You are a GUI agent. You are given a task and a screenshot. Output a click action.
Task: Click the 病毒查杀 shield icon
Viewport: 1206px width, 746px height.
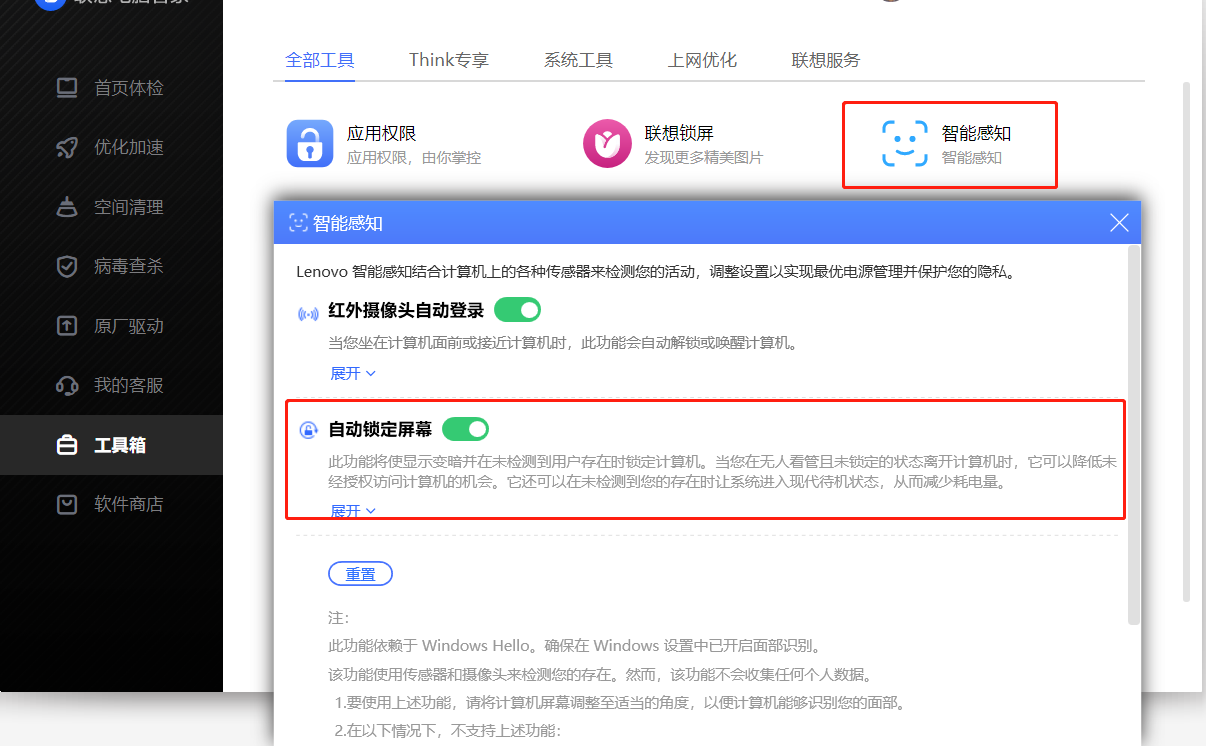(67, 266)
